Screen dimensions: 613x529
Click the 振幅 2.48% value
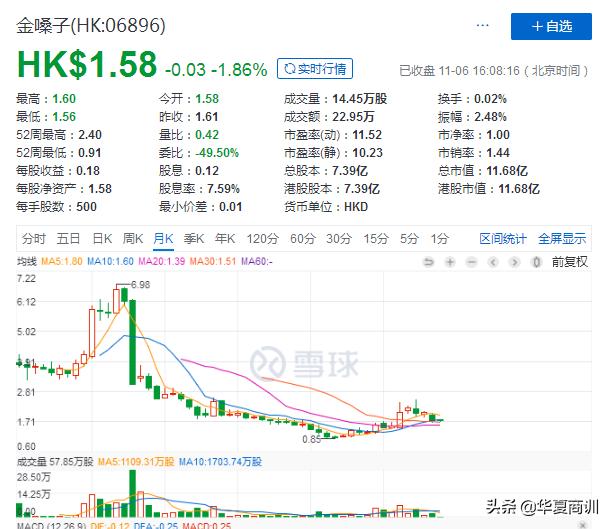(x=490, y=117)
